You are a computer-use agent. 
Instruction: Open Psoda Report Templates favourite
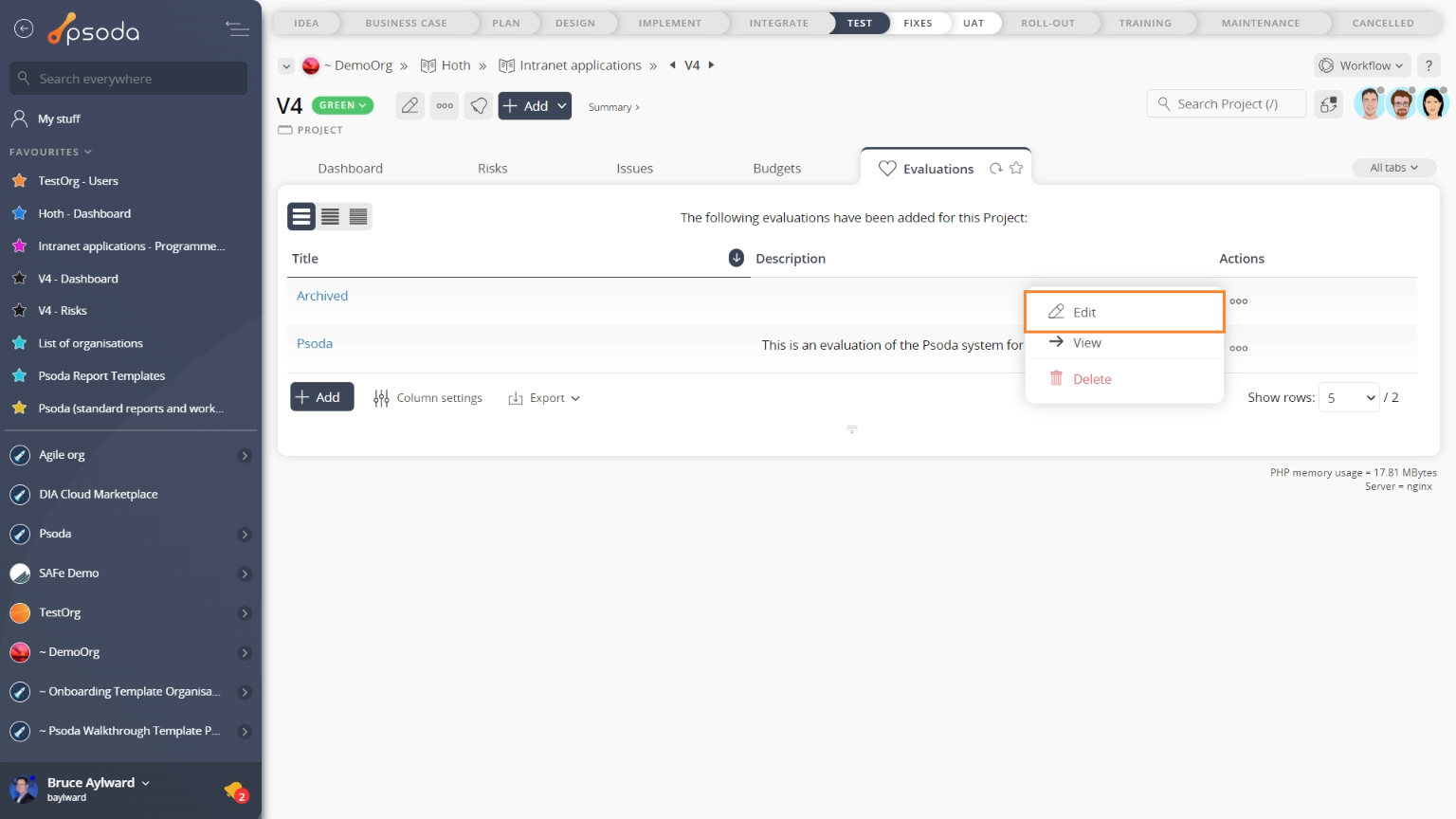point(101,376)
